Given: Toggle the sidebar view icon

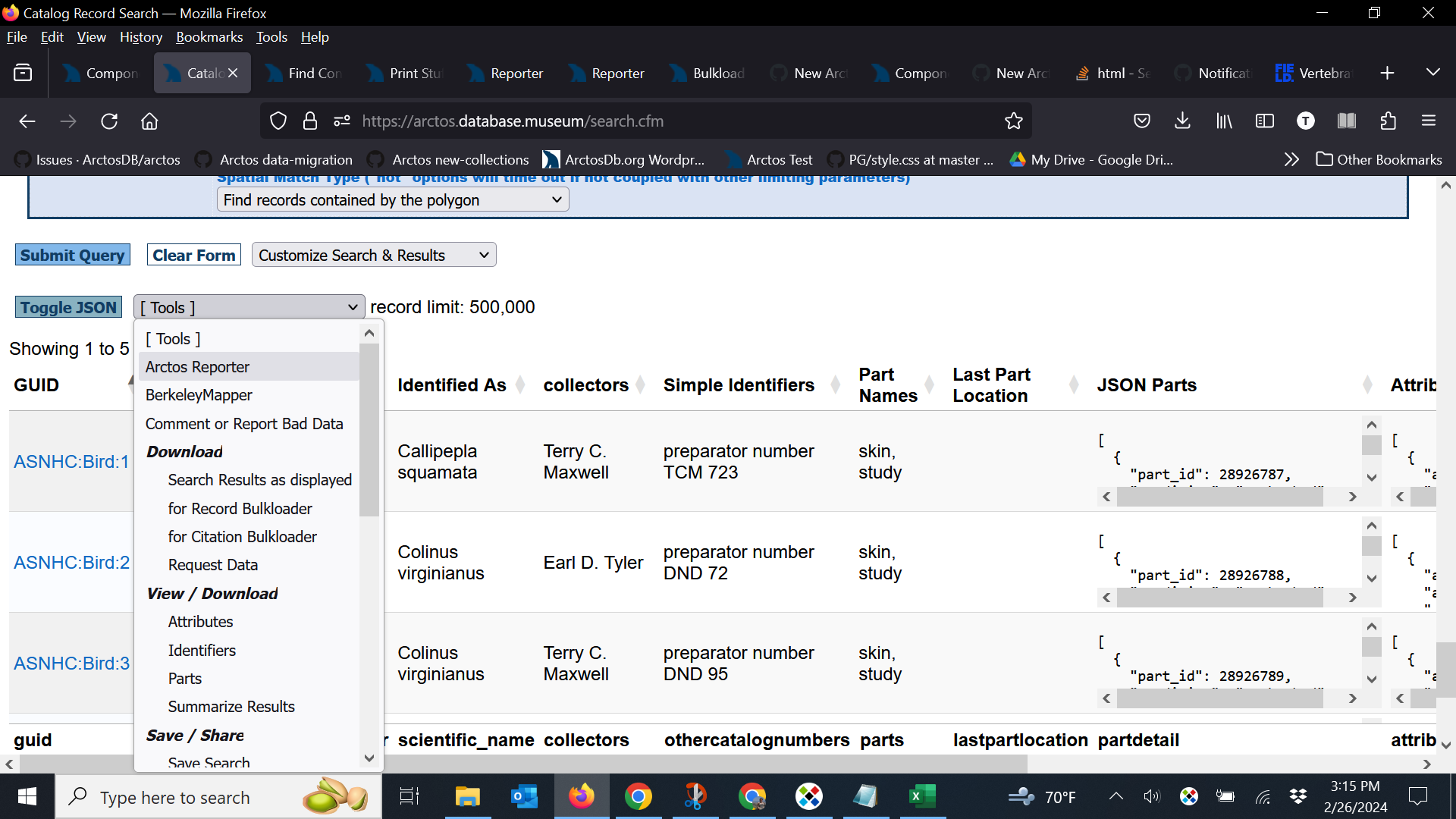Looking at the screenshot, I should click(1264, 121).
